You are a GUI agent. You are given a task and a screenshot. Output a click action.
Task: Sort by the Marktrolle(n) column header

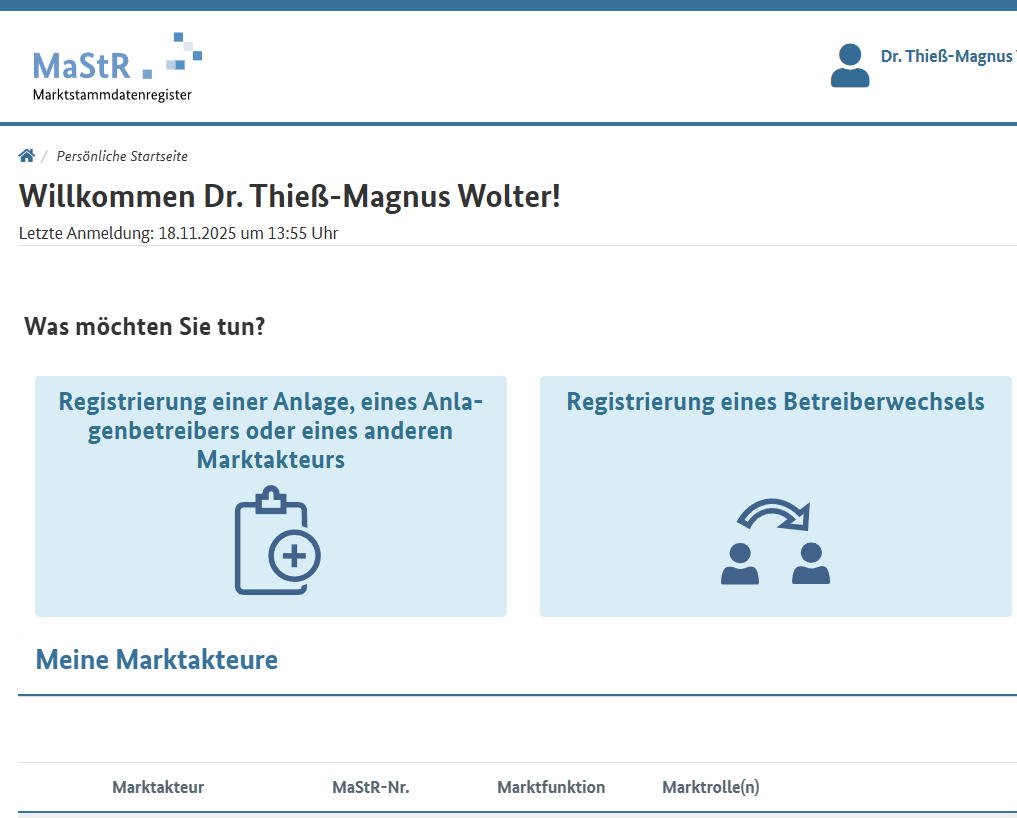(710, 787)
